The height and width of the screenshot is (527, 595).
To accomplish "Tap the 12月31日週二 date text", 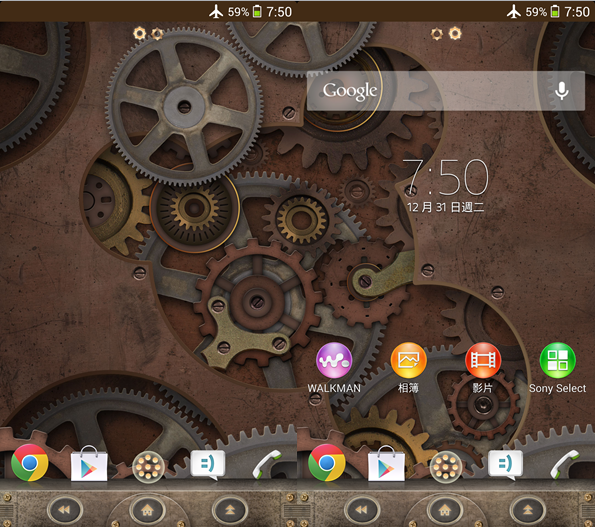I will coord(445,207).
